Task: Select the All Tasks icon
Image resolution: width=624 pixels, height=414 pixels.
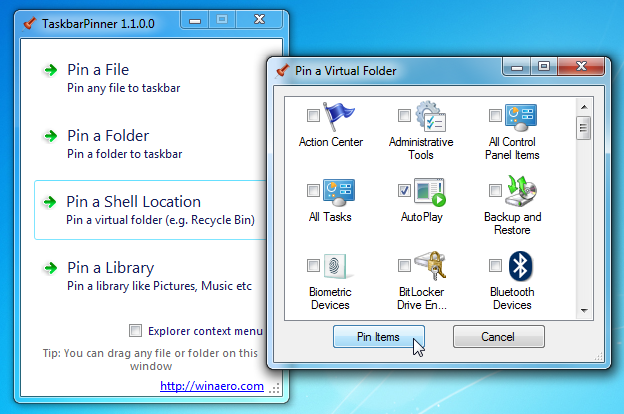Action: point(339,192)
